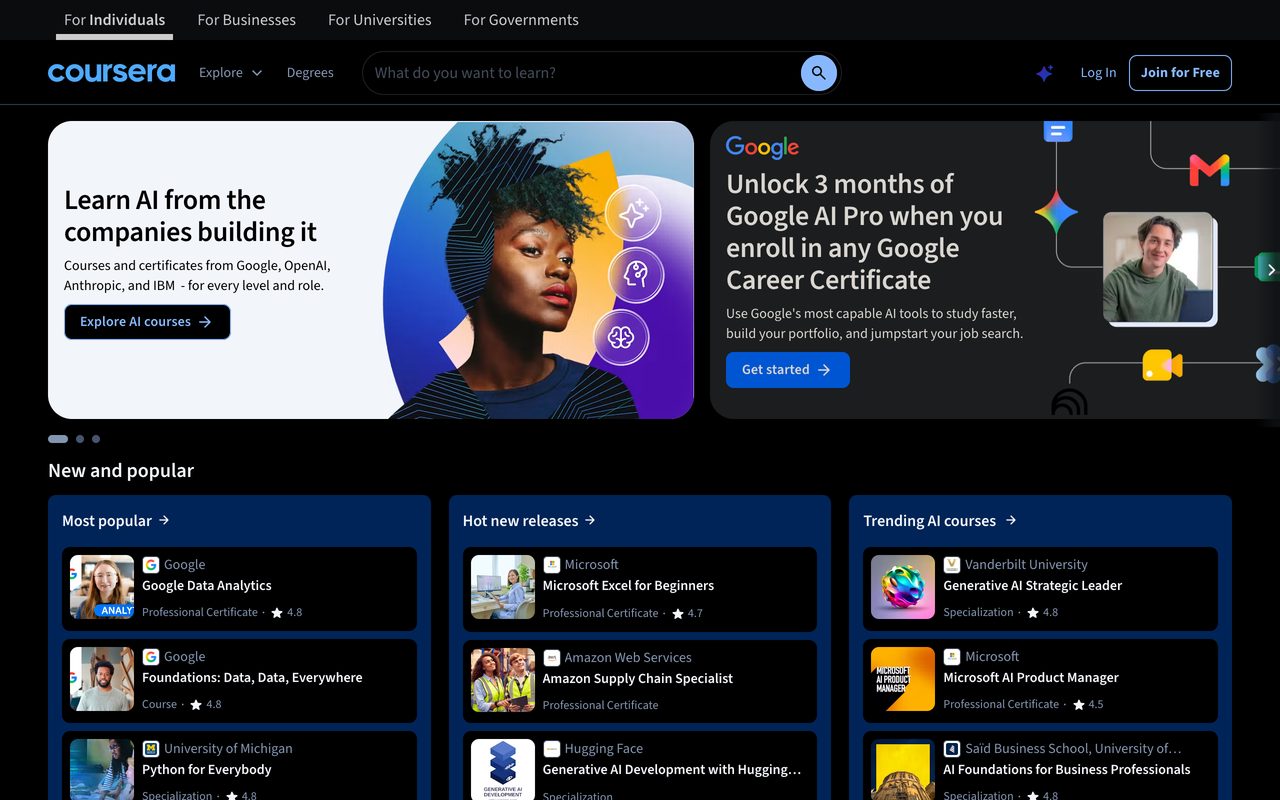1280x800 pixels.
Task: Open the Degrees link
Action: tap(310, 73)
